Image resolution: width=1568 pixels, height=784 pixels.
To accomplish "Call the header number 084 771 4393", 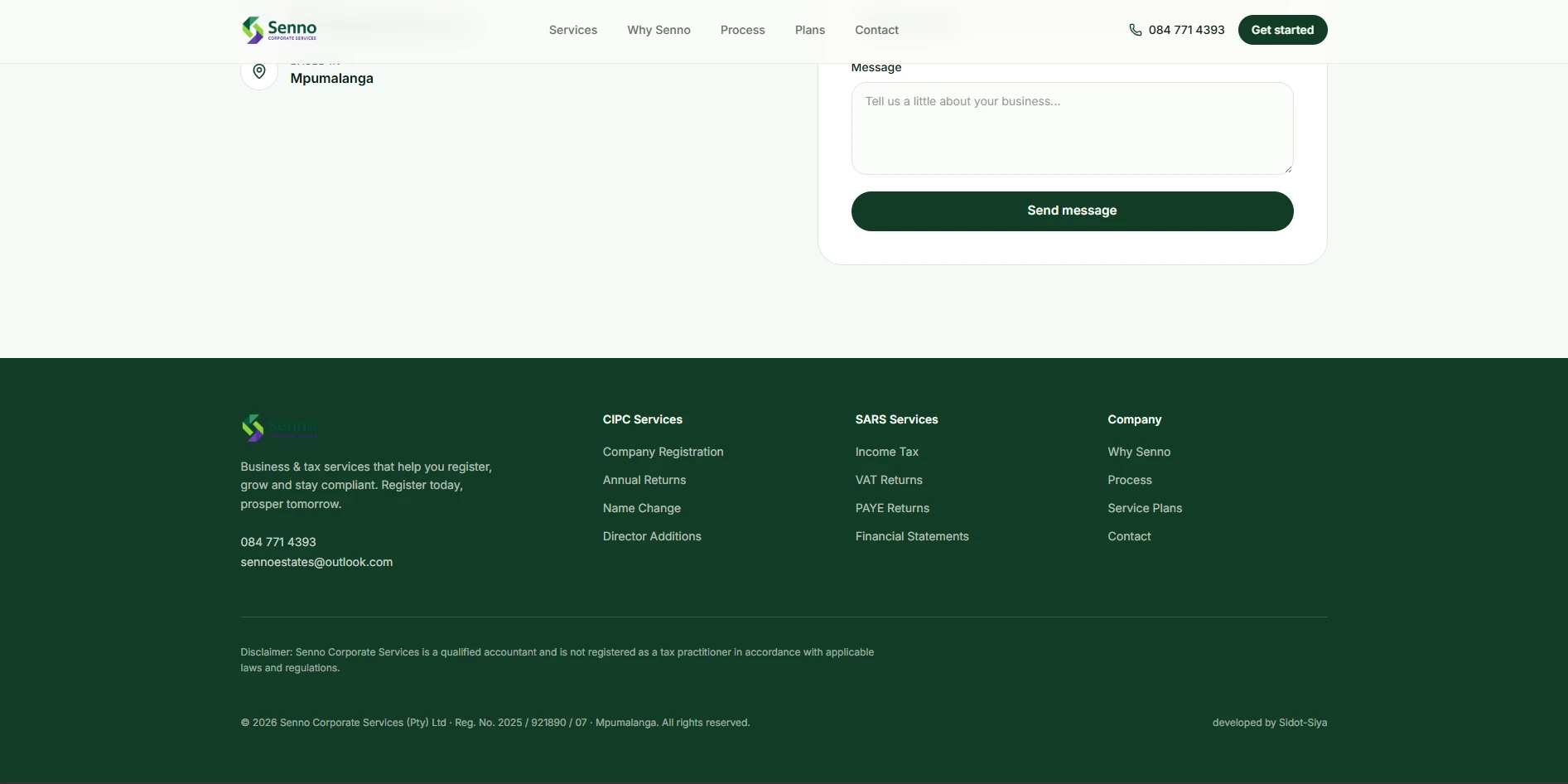I will 1186,30.
